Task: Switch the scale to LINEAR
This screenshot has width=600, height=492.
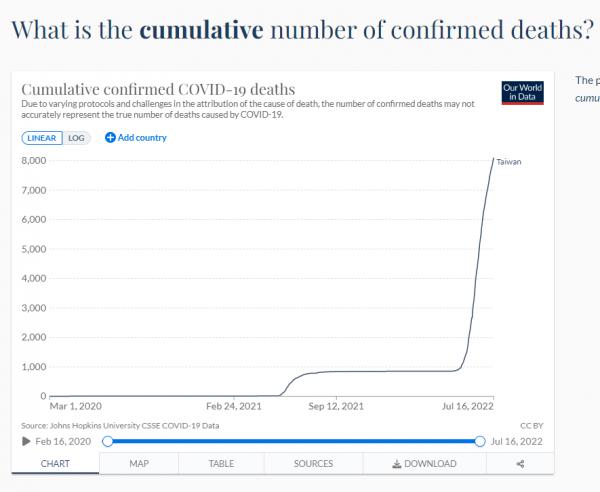Action: coord(42,138)
